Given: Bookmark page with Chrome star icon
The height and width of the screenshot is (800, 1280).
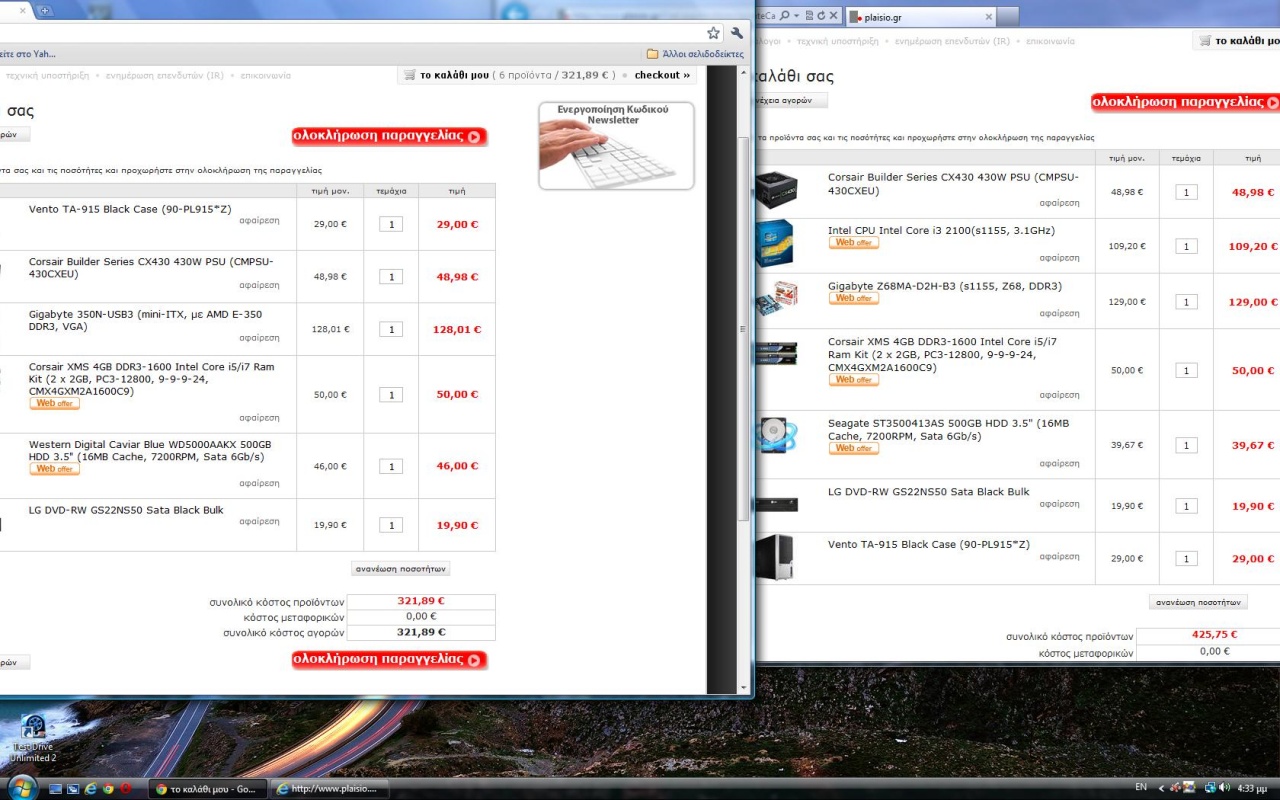Looking at the screenshot, I should [x=713, y=33].
